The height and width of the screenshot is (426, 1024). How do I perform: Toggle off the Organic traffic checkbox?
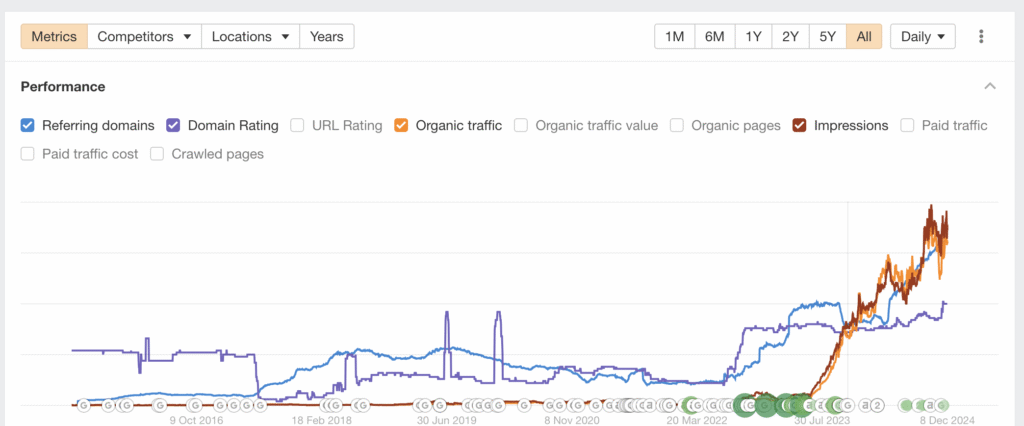click(x=401, y=126)
